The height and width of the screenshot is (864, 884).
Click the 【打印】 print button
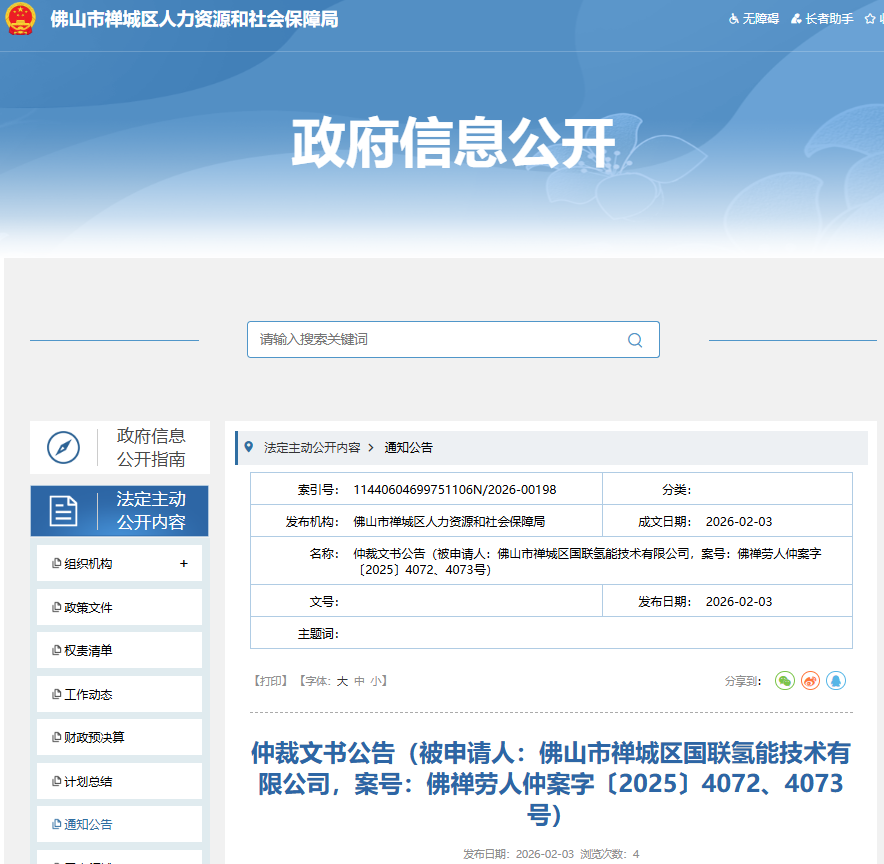click(x=273, y=679)
